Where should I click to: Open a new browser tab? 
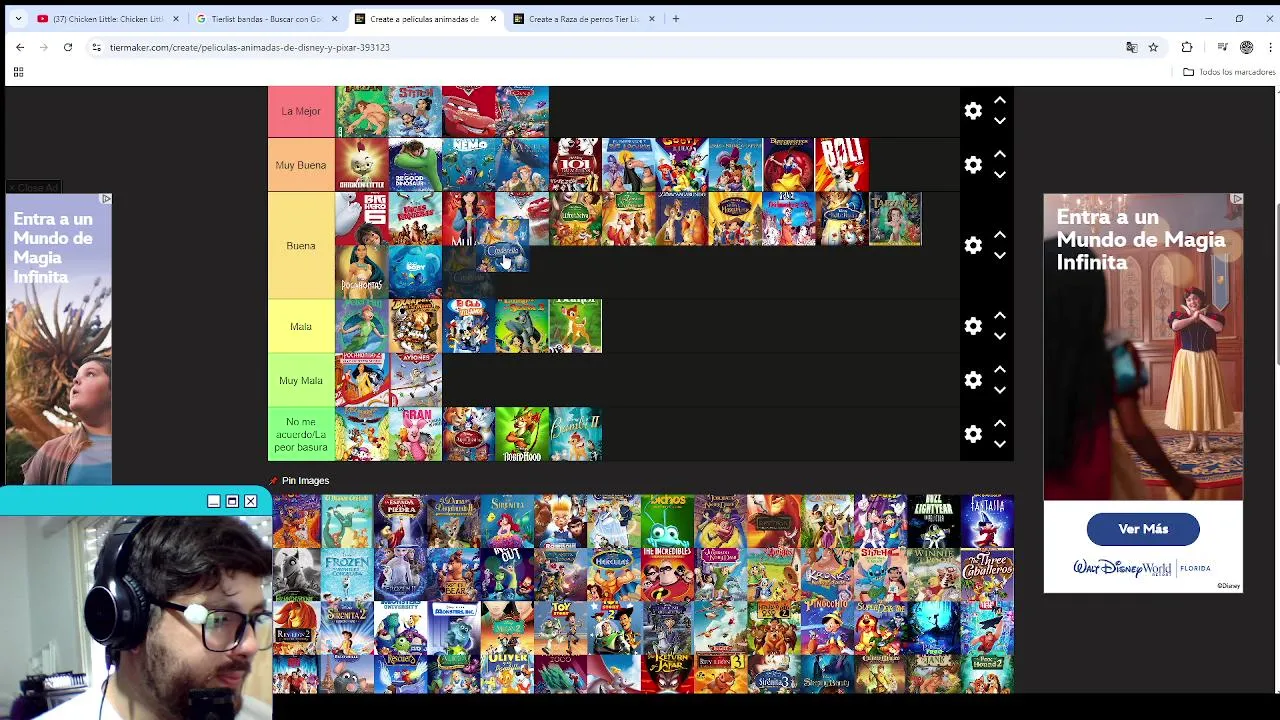[676, 18]
